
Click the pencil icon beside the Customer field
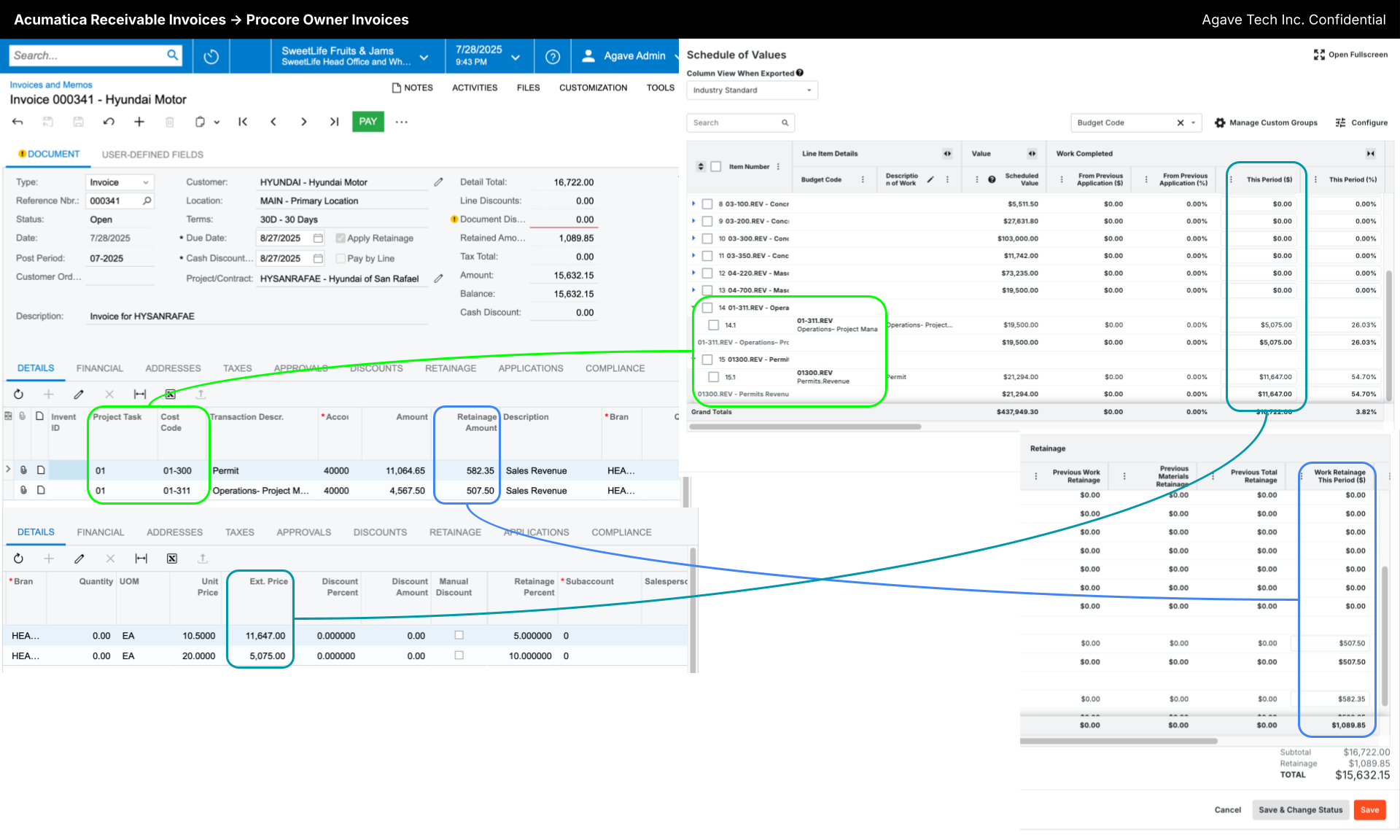tap(438, 182)
